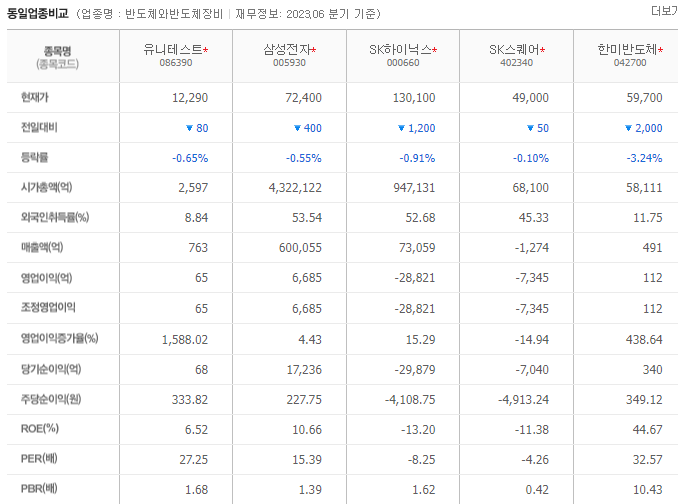The image size is (678, 504).
Task: Click the 동일업종비교 section title
Action: (38, 13)
